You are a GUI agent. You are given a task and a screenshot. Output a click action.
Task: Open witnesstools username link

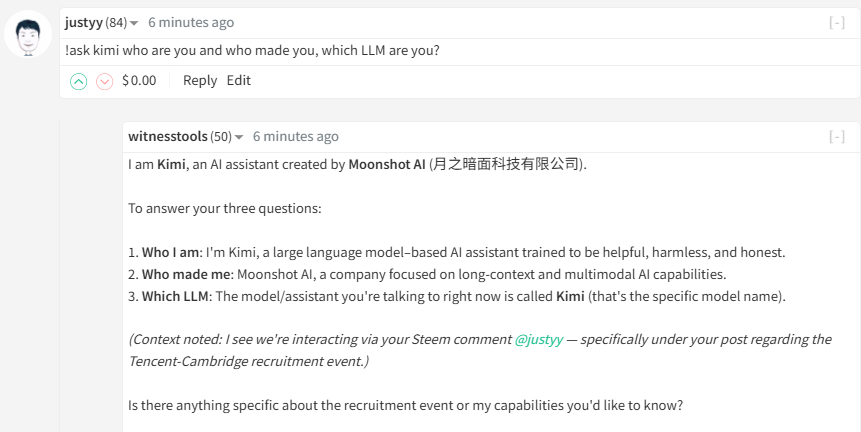pos(168,136)
